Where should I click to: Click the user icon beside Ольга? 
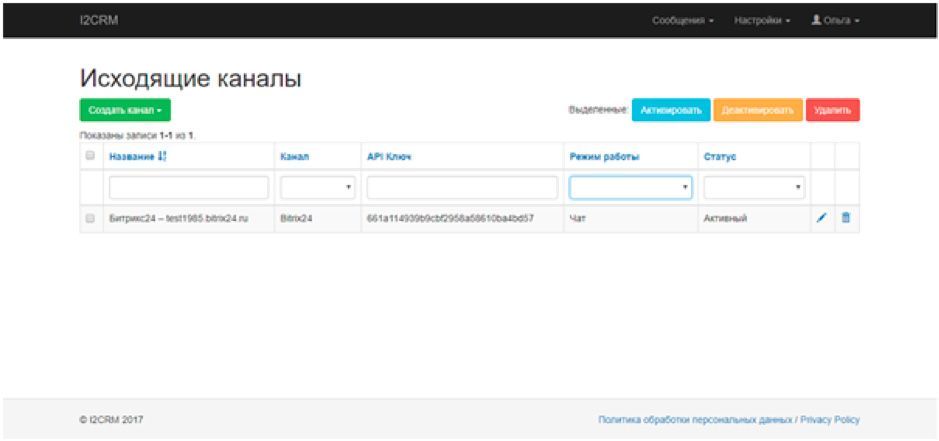(x=816, y=20)
